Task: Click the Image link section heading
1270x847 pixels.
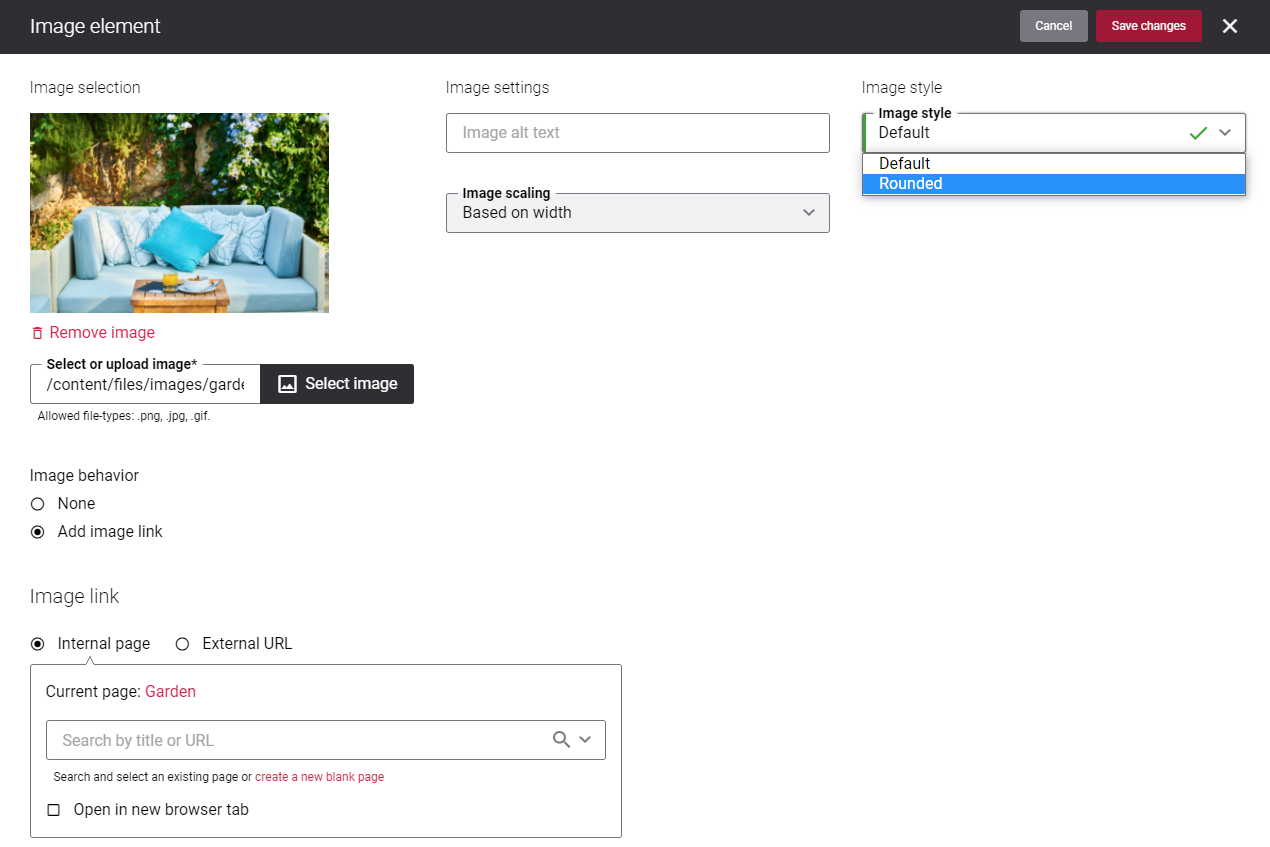Action: pyautogui.click(x=74, y=597)
